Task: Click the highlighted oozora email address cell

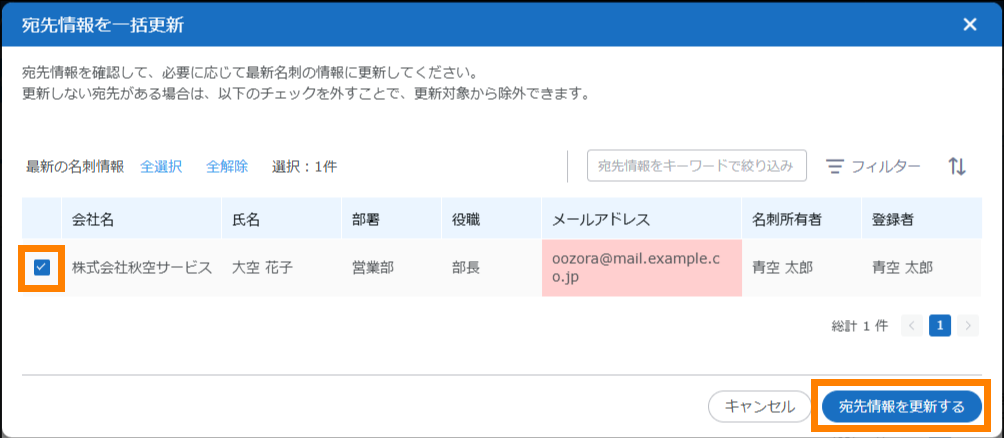Action: point(640,267)
